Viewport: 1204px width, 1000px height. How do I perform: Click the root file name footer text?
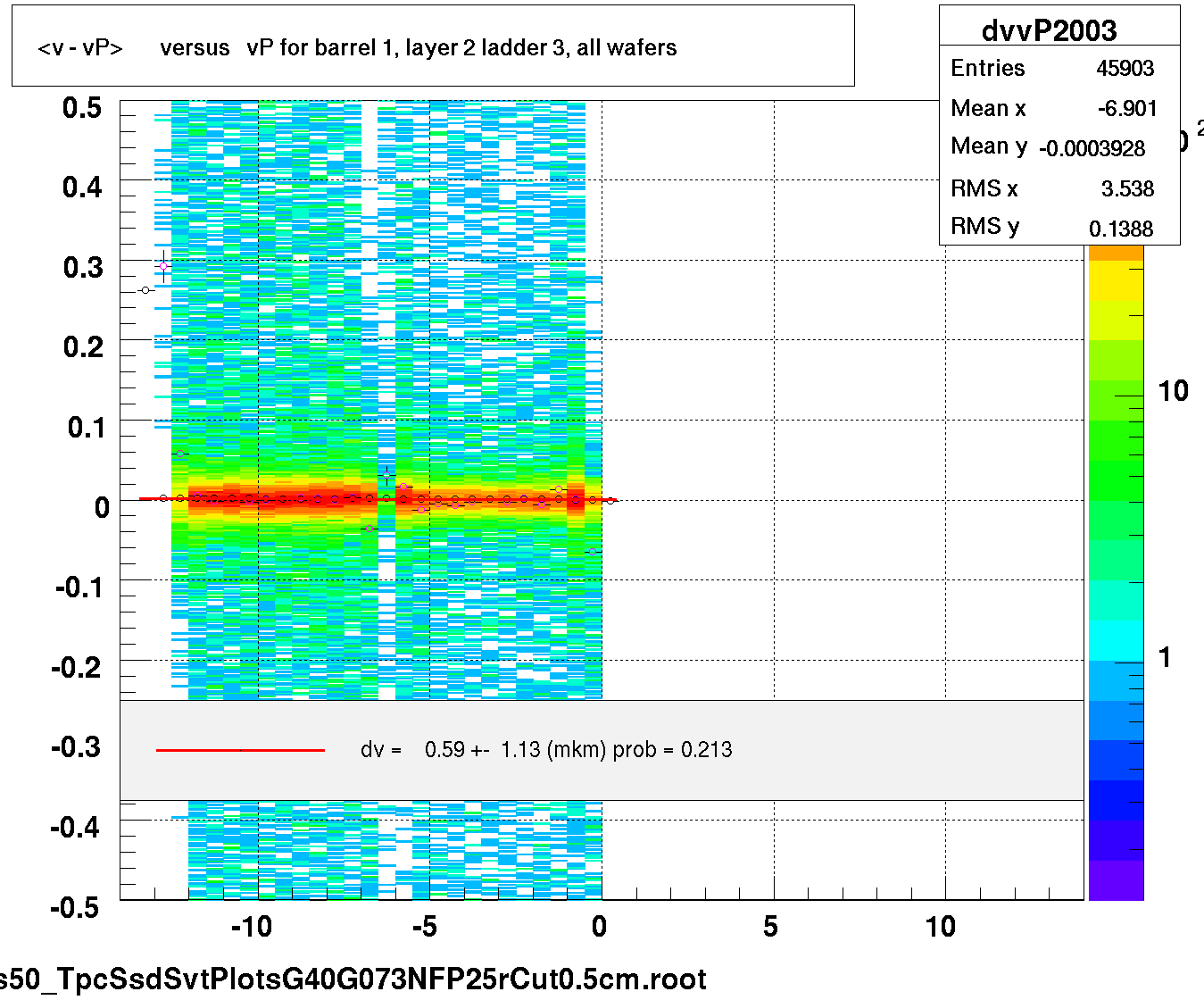(353, 979)
